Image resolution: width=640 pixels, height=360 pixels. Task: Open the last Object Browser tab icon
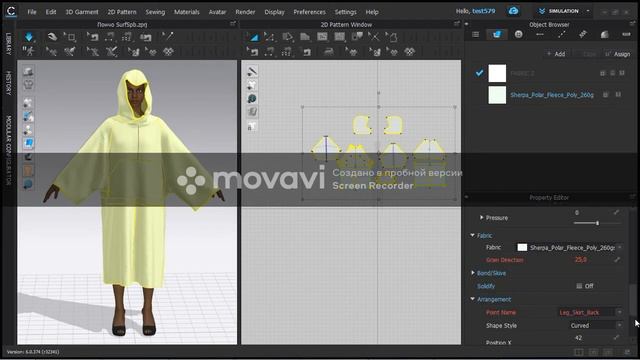(x=626, y=34)
